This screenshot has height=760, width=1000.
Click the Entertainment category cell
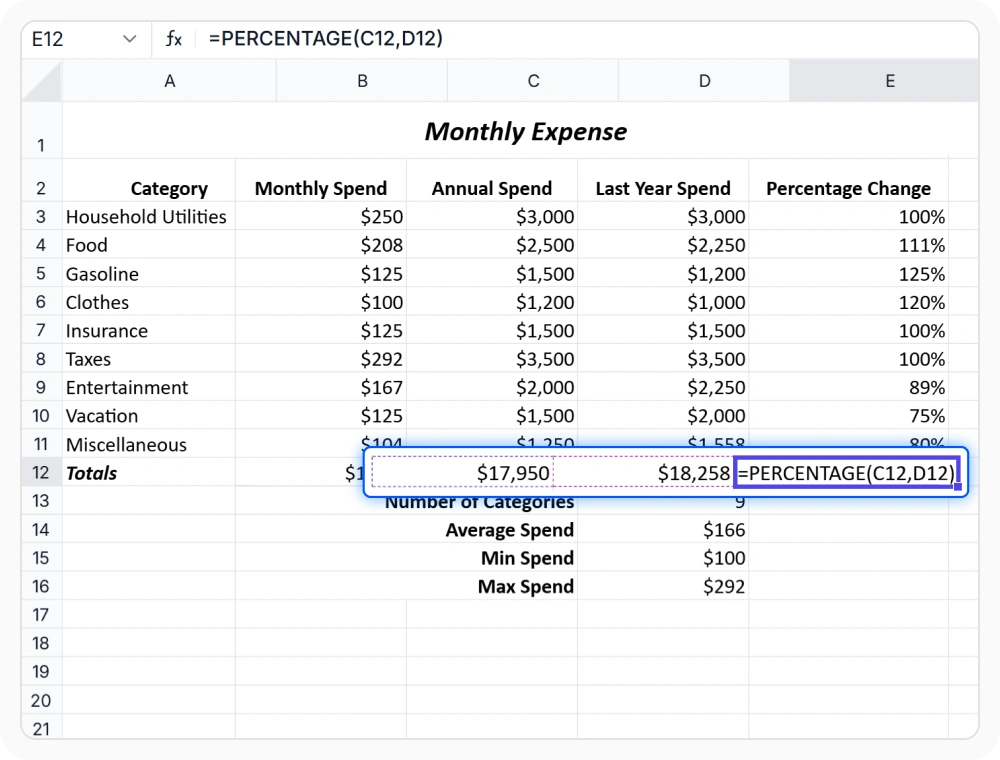(x=149, y=387)
